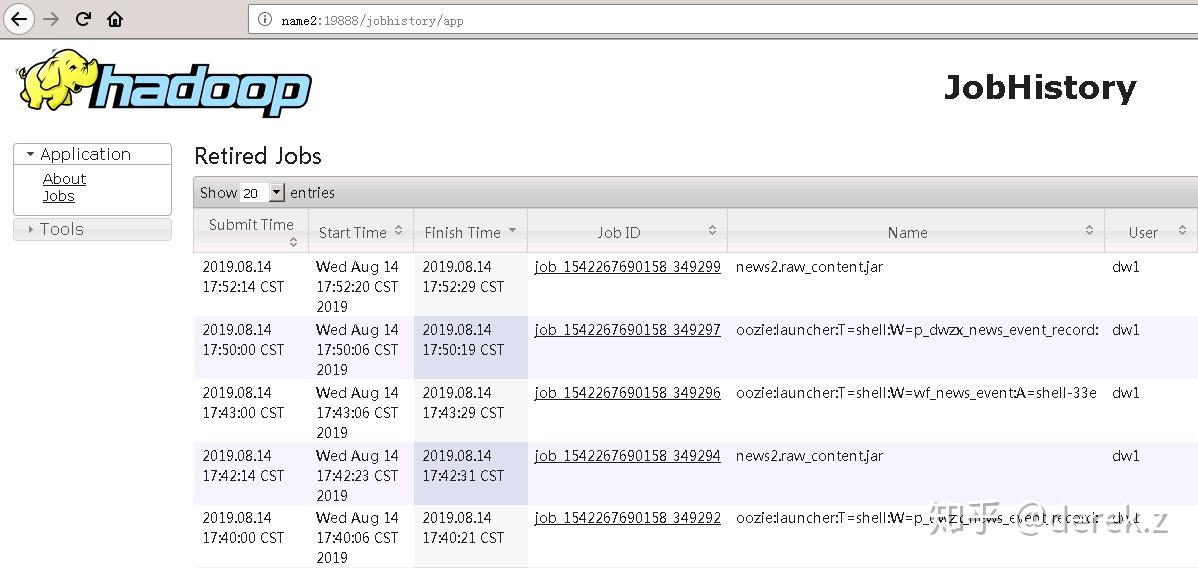Click the browser forward arrow button
Screen dimensions: 1198x568
[x=51, y=19]
